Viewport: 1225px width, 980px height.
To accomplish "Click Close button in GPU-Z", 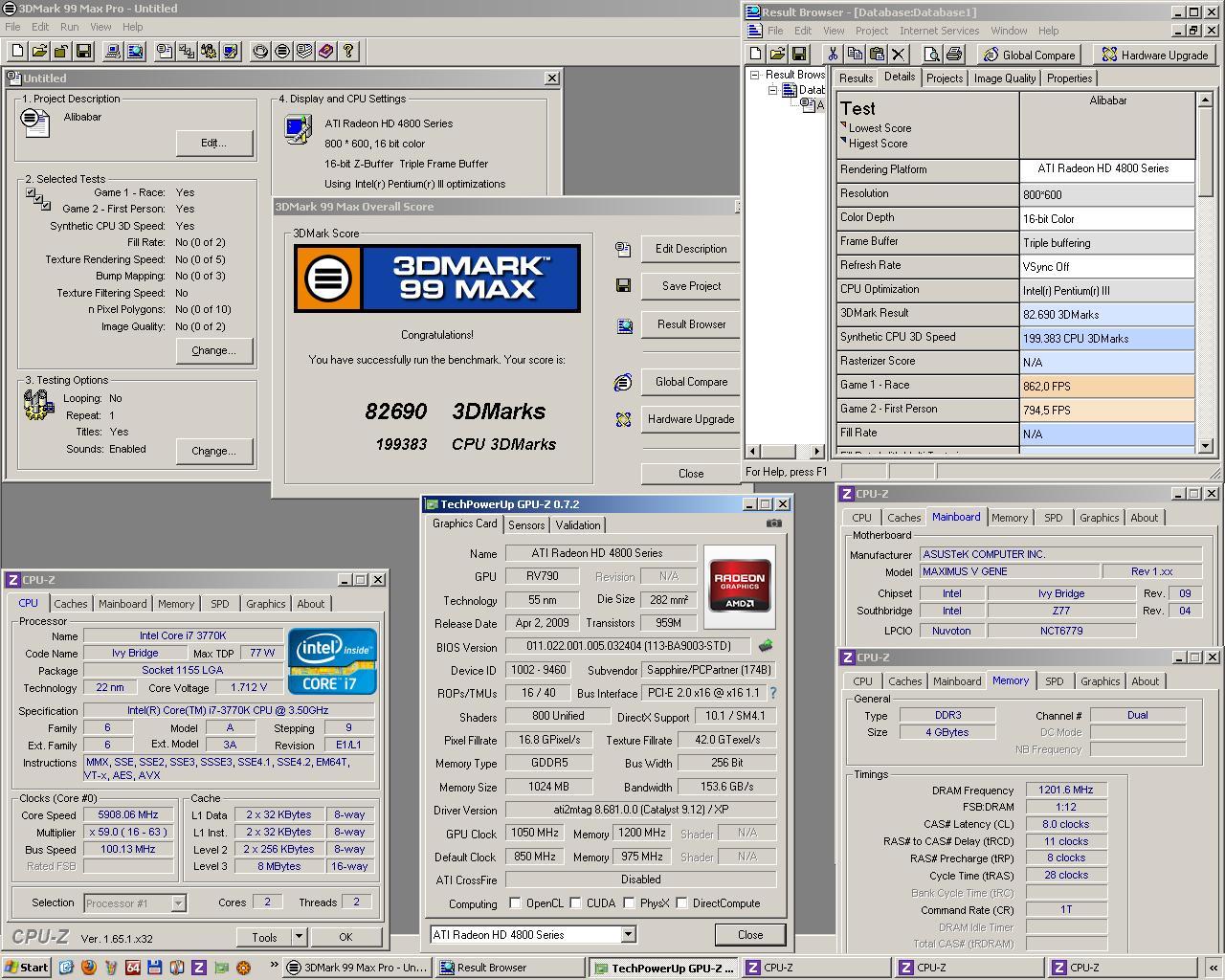I will point(750,935).
